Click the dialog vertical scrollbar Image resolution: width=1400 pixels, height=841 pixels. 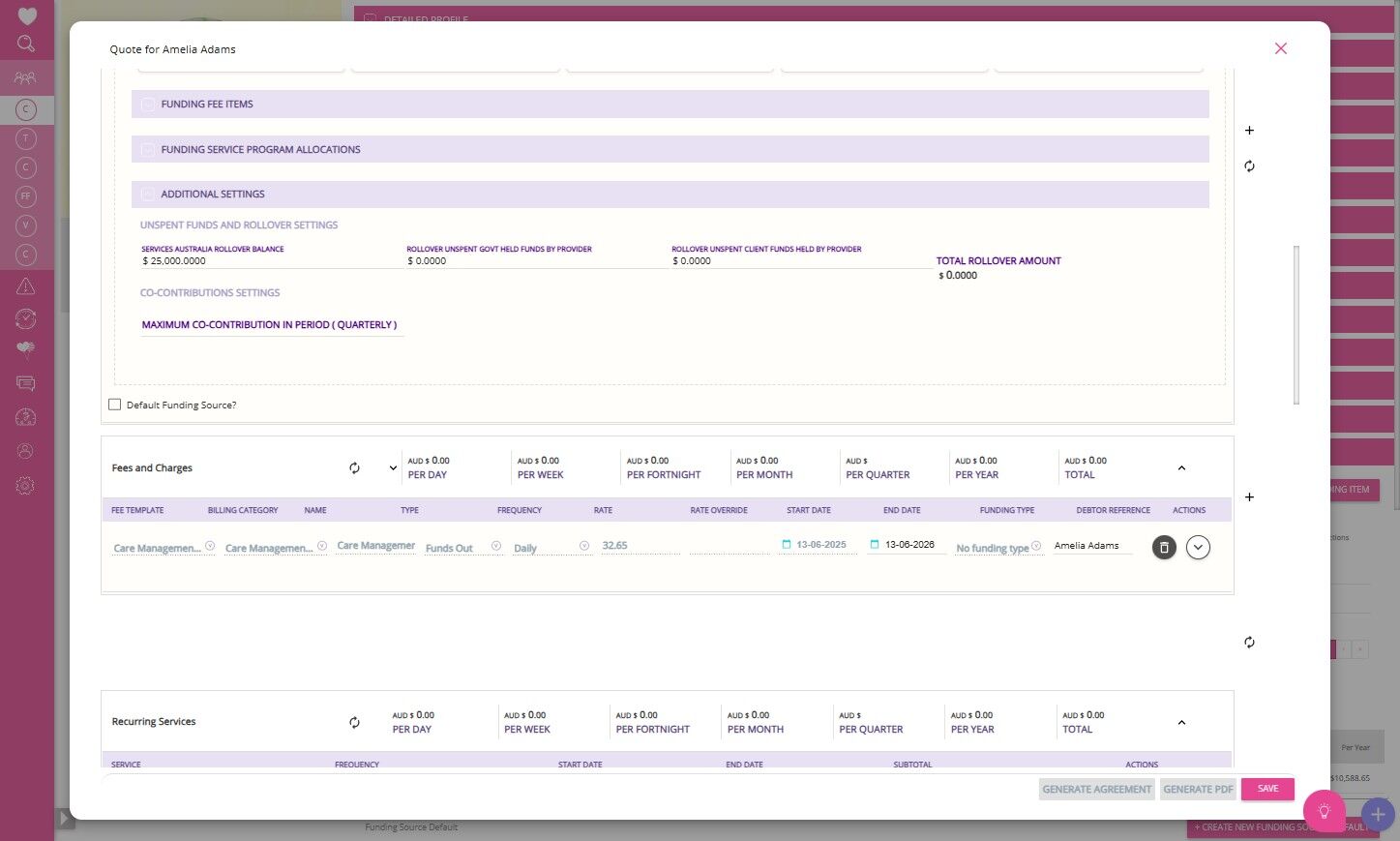[1296, 325]
